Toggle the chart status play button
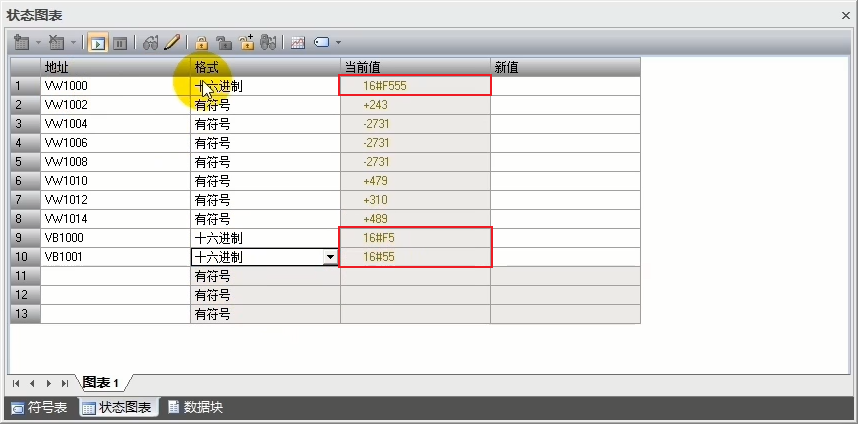The width and height of the screenshot is (858, 424). 98,43
